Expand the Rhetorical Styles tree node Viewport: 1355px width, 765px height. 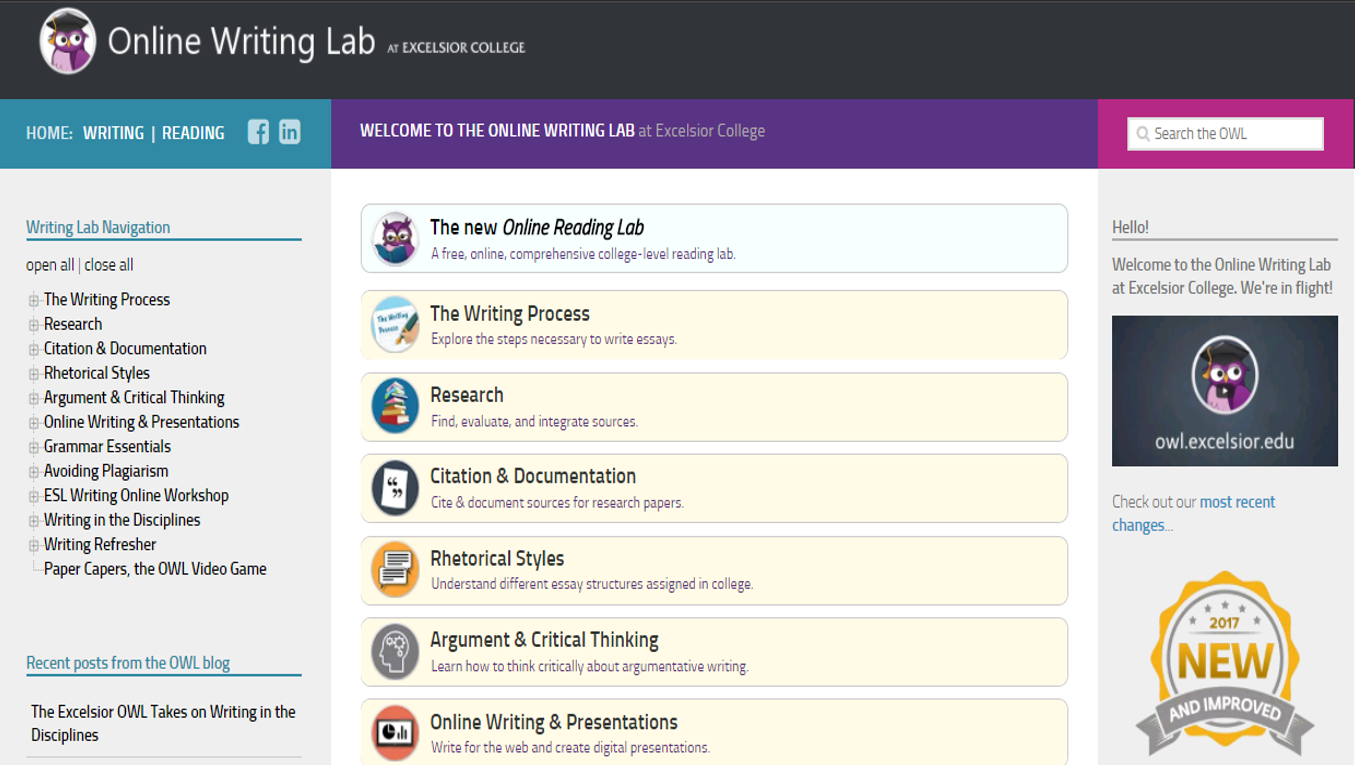click(34, 374)
